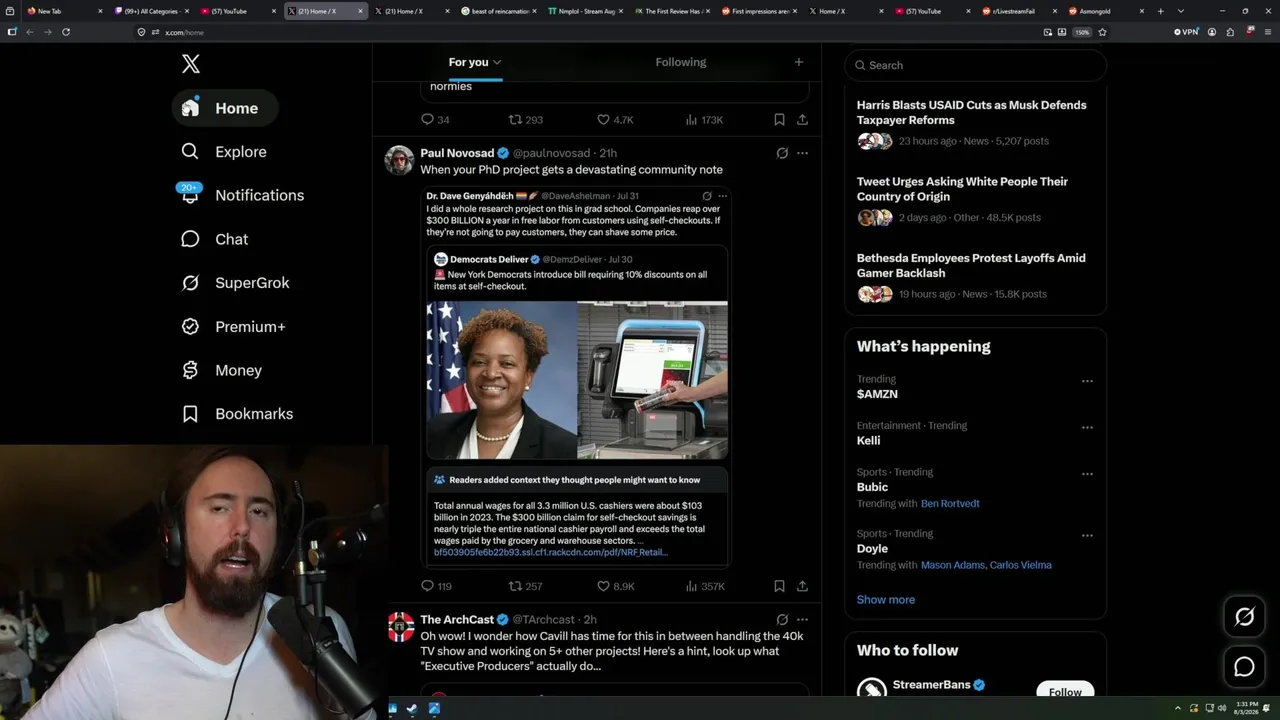This screenshot has width=1280, height=720.
Task: Share the post with 173K views
Action: click(x=802, y=119)
